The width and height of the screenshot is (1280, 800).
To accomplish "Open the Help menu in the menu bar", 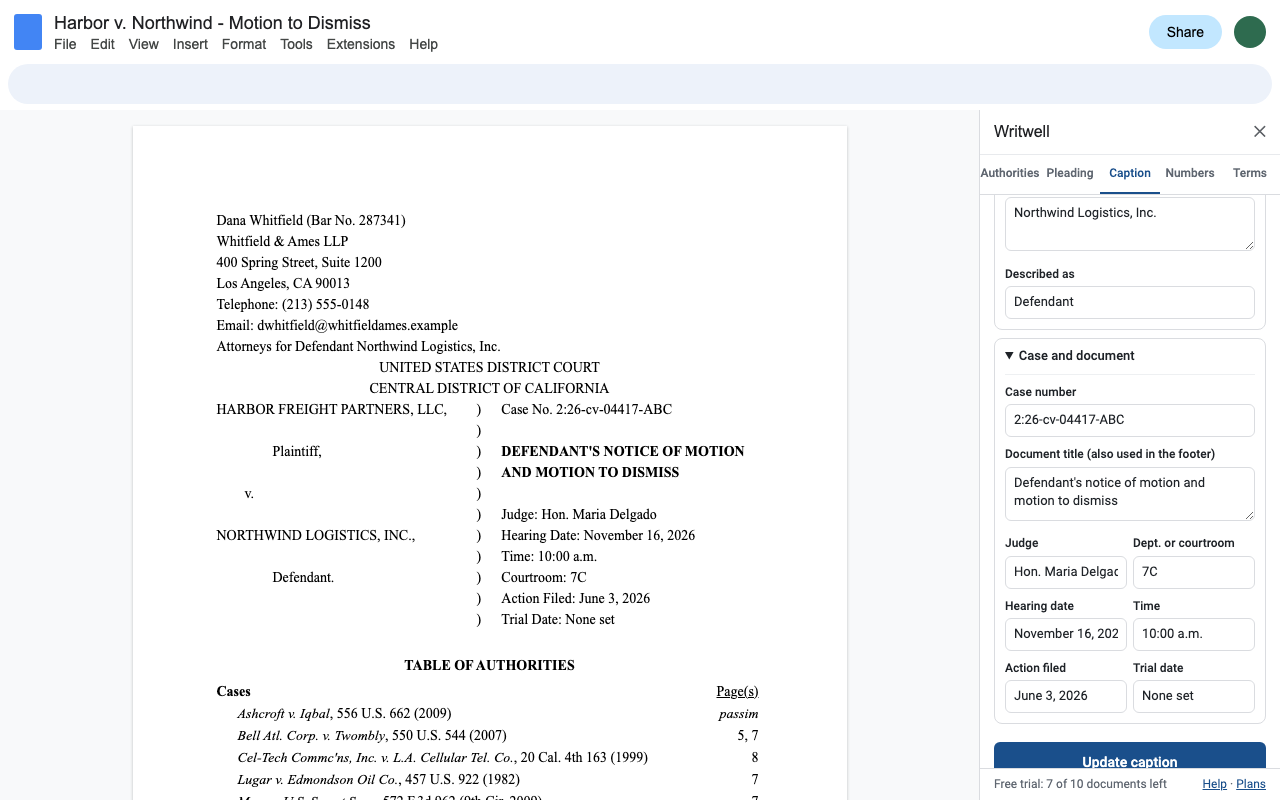I will (x=423, y=44).
